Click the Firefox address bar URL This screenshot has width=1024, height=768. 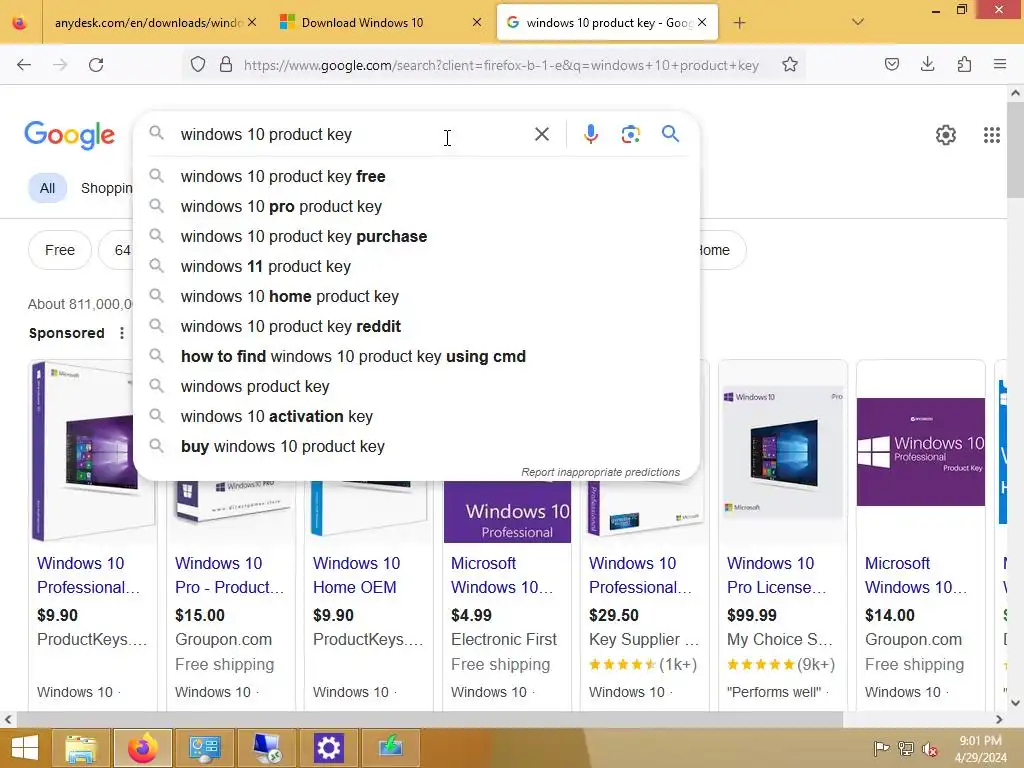point(501,65)
